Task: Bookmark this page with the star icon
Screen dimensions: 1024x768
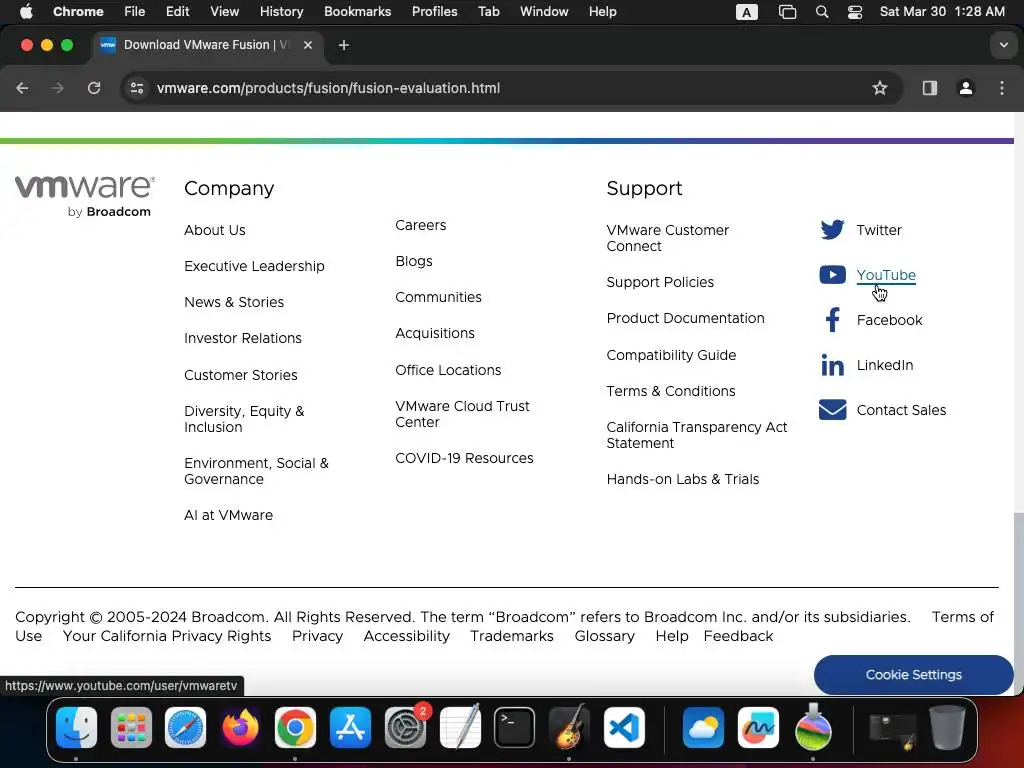Action: pos(880,88)
